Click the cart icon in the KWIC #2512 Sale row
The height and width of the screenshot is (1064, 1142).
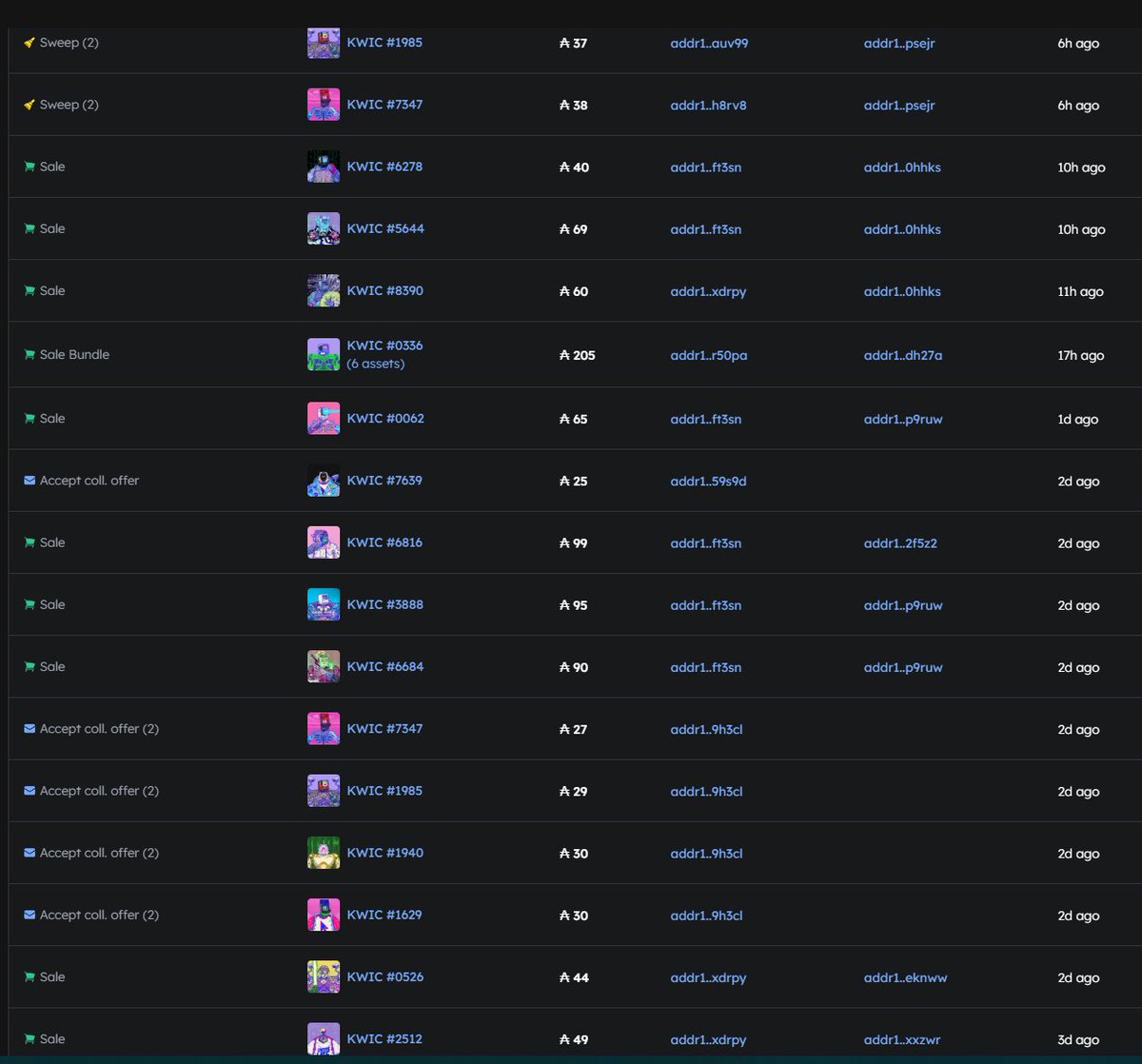point(30,1039)
